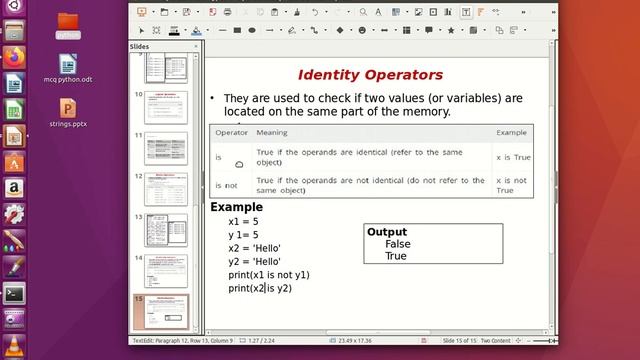This screenshot has height=360, width=640.
Task: Select slide 14 thumbnail
Action: [166, 271]
